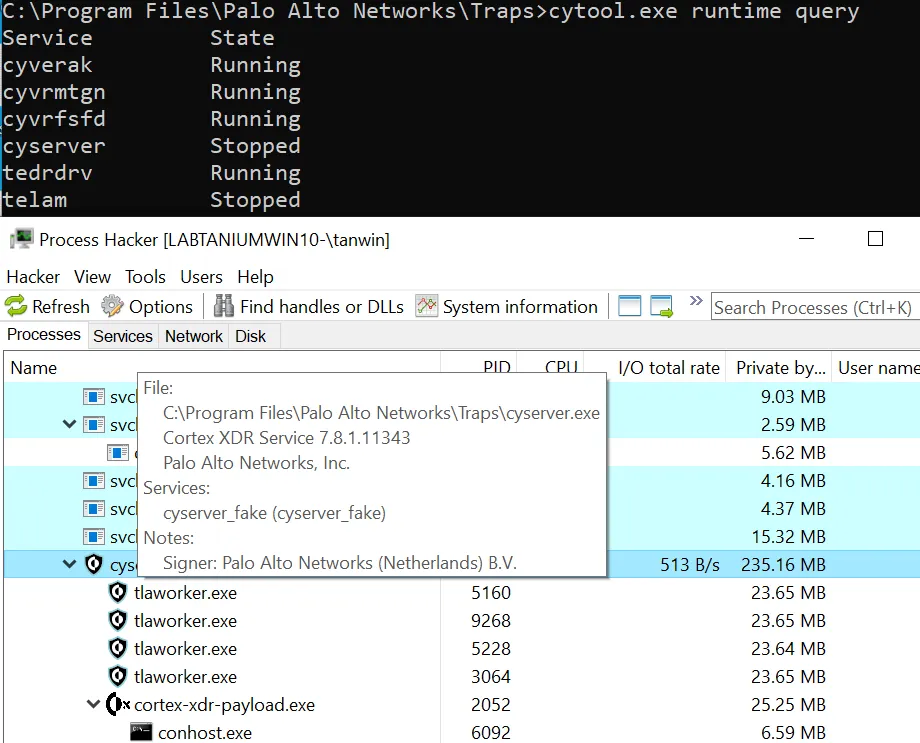Open Options via the gear icon

113,307
